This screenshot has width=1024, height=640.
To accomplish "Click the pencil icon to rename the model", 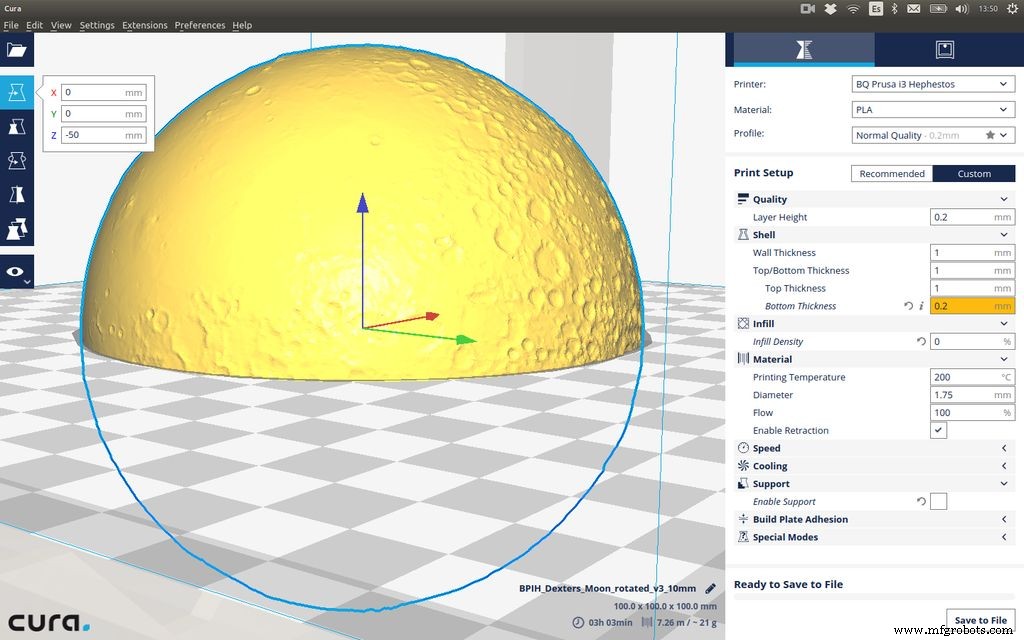I will coord(710,590).
